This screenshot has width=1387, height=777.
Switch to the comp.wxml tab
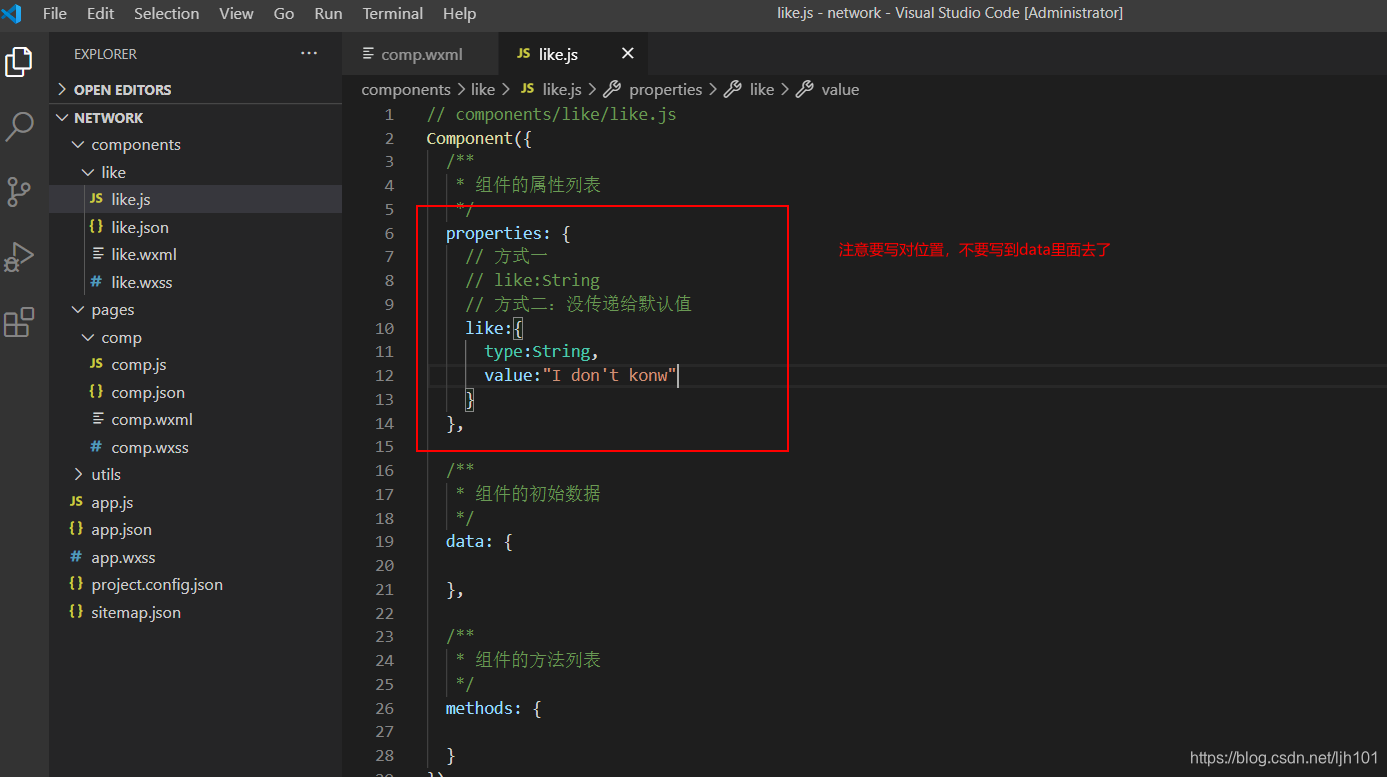click(421, 54)
